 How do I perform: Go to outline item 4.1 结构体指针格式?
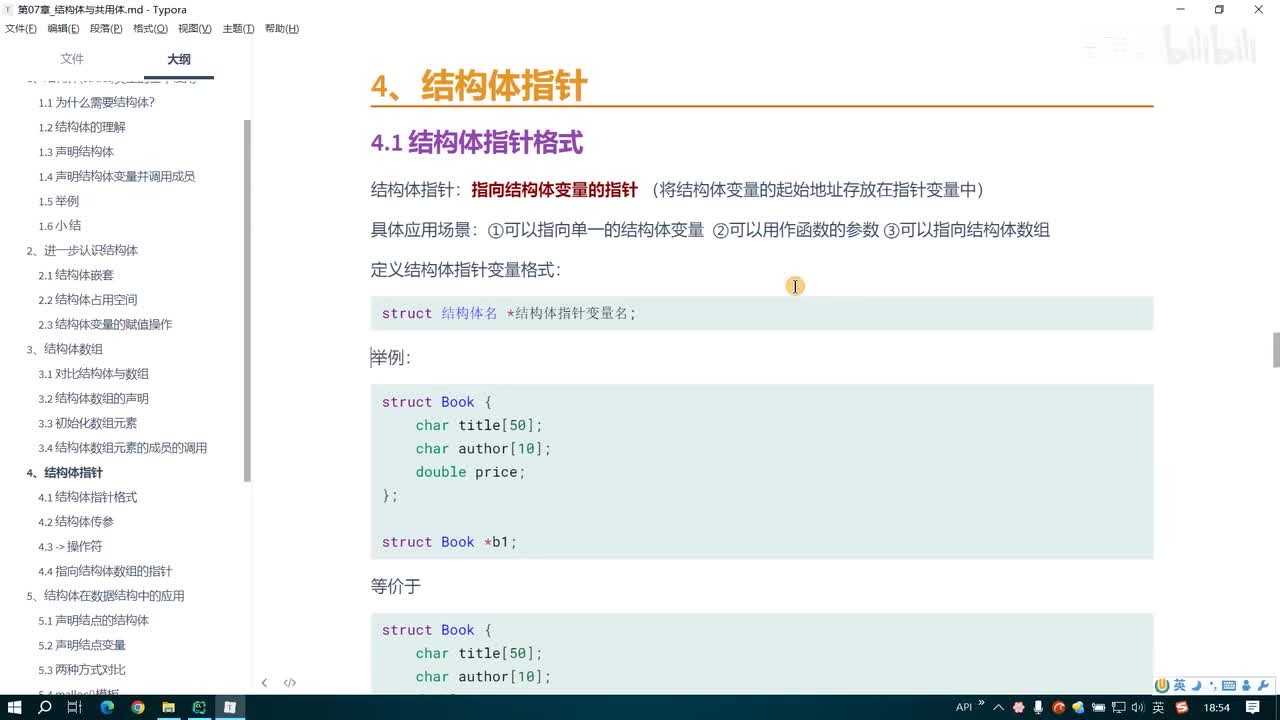[x=88, y=497]
